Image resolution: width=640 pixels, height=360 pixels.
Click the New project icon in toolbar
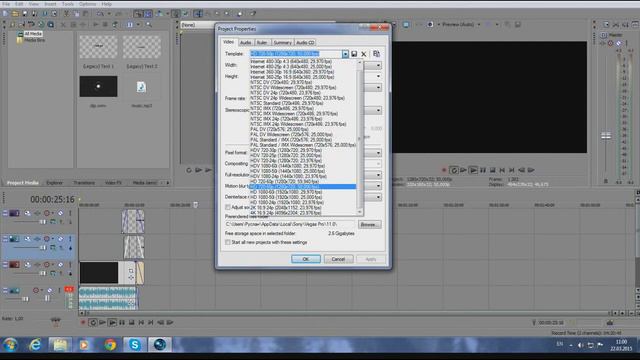[x=5, y=13]
